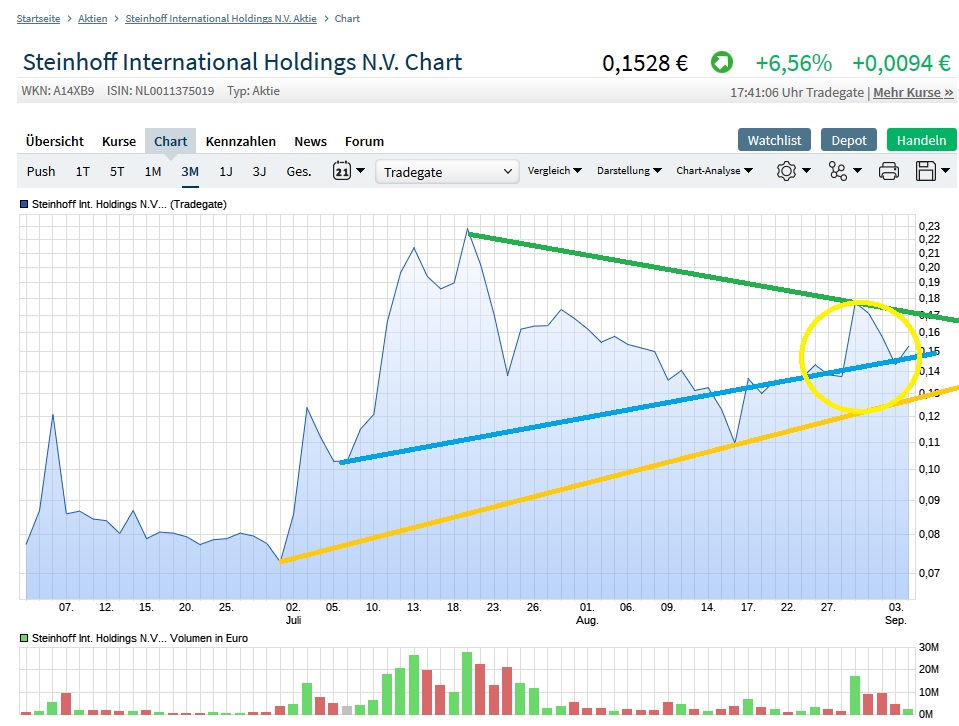Select the 5T time range
The height and width of the screenshot is (726, 959).
pyautogui.click(x=117, y=171)
